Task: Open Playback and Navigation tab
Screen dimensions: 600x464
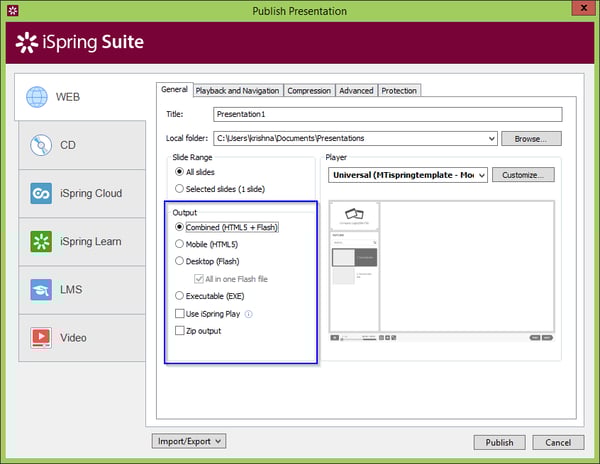Action: pyautogui.click(x=238, y=91)
